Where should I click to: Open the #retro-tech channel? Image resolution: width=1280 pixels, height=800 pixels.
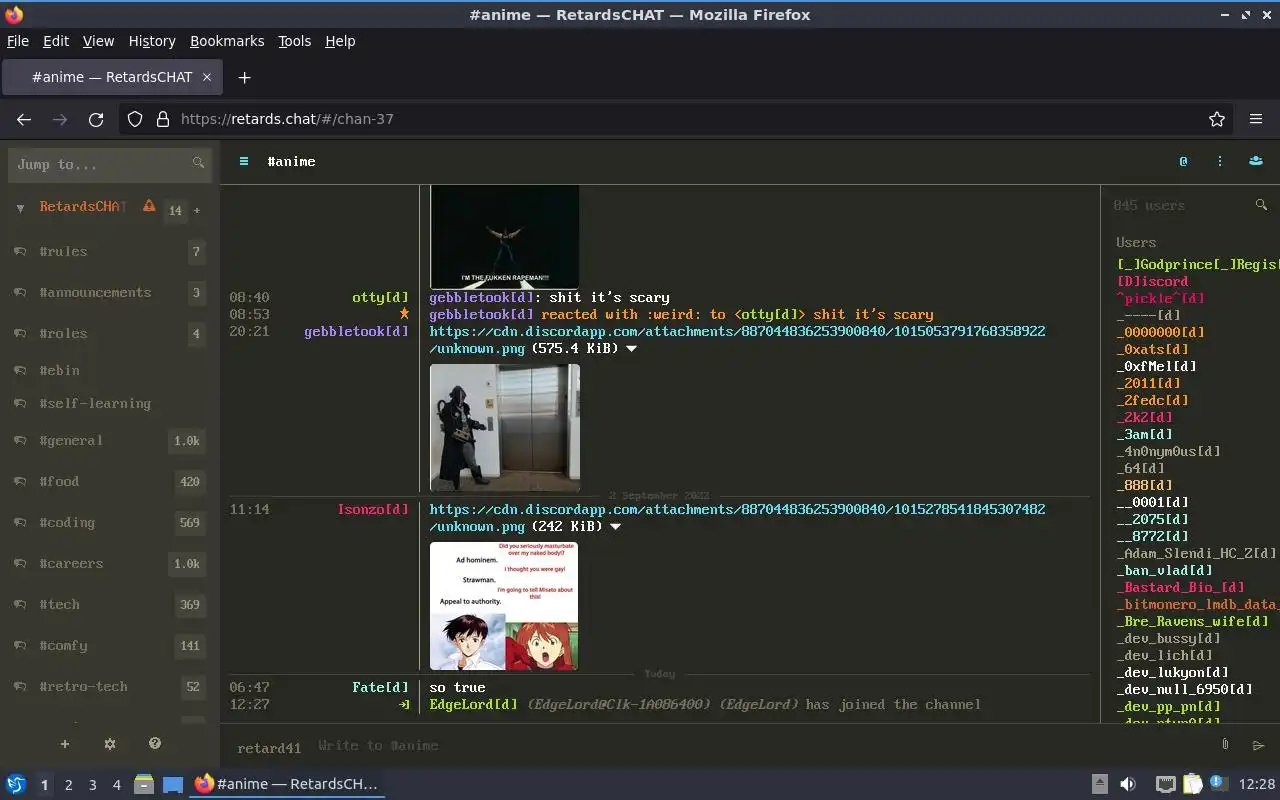(110, 687)
